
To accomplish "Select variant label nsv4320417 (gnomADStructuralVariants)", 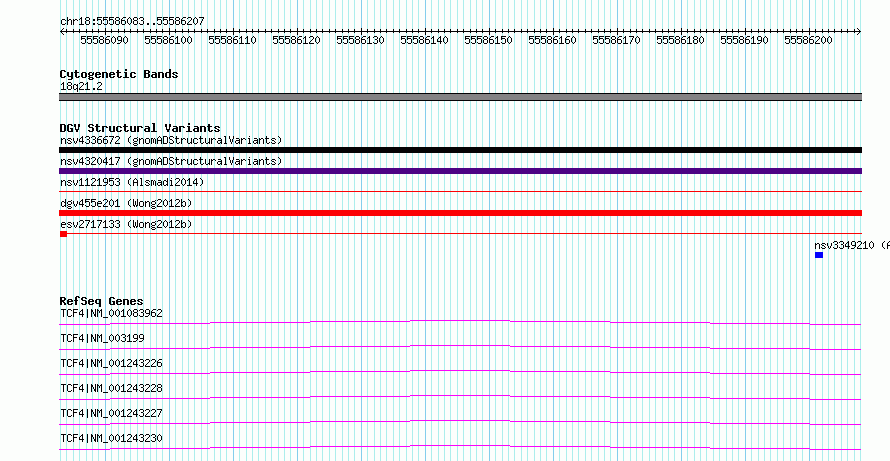I will pos(171,161).
